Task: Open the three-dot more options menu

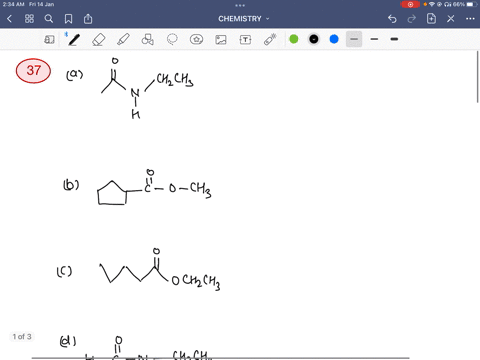Action: pos(470,19)
